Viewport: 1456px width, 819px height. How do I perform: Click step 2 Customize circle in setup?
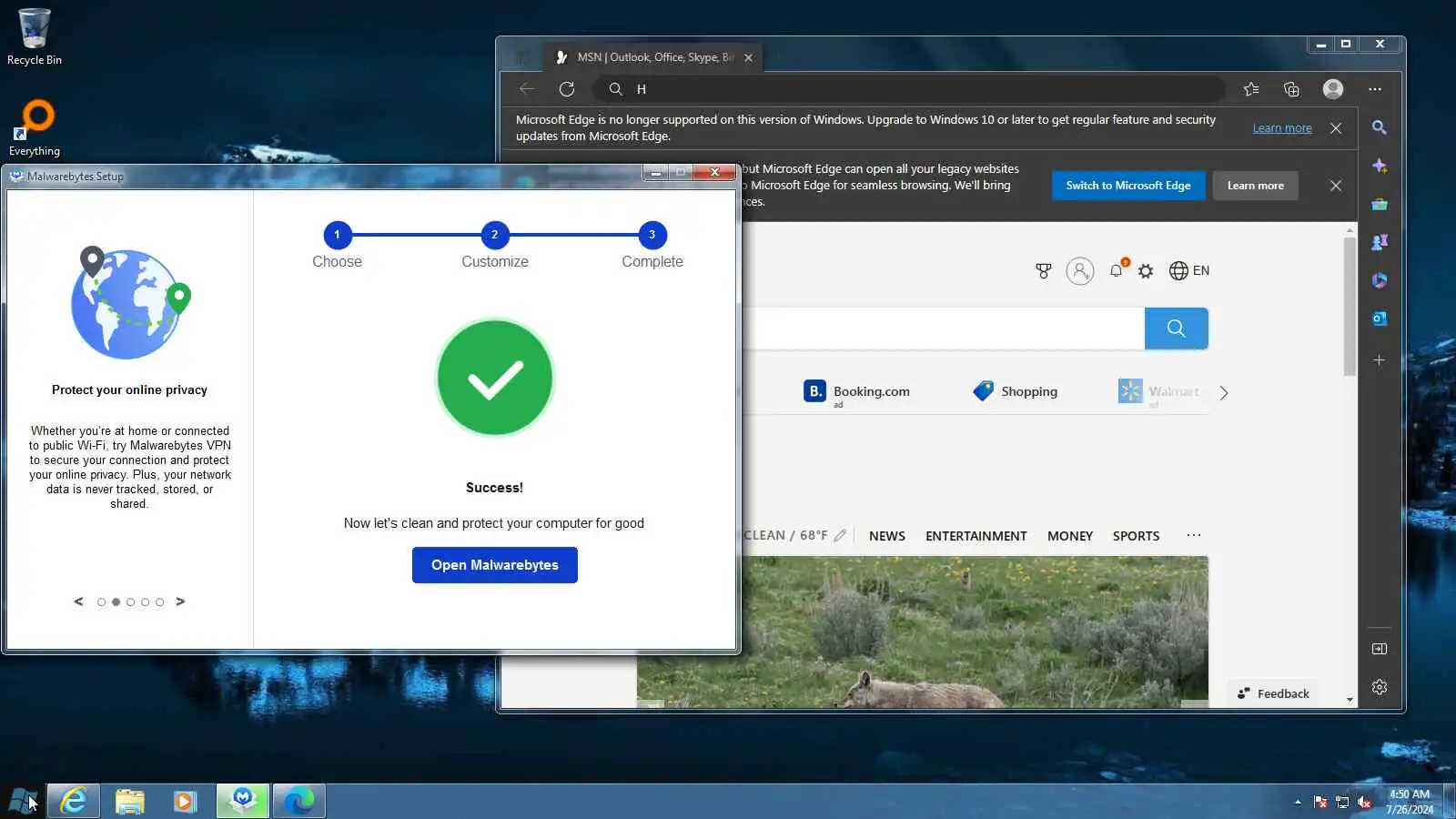(494, 235)
